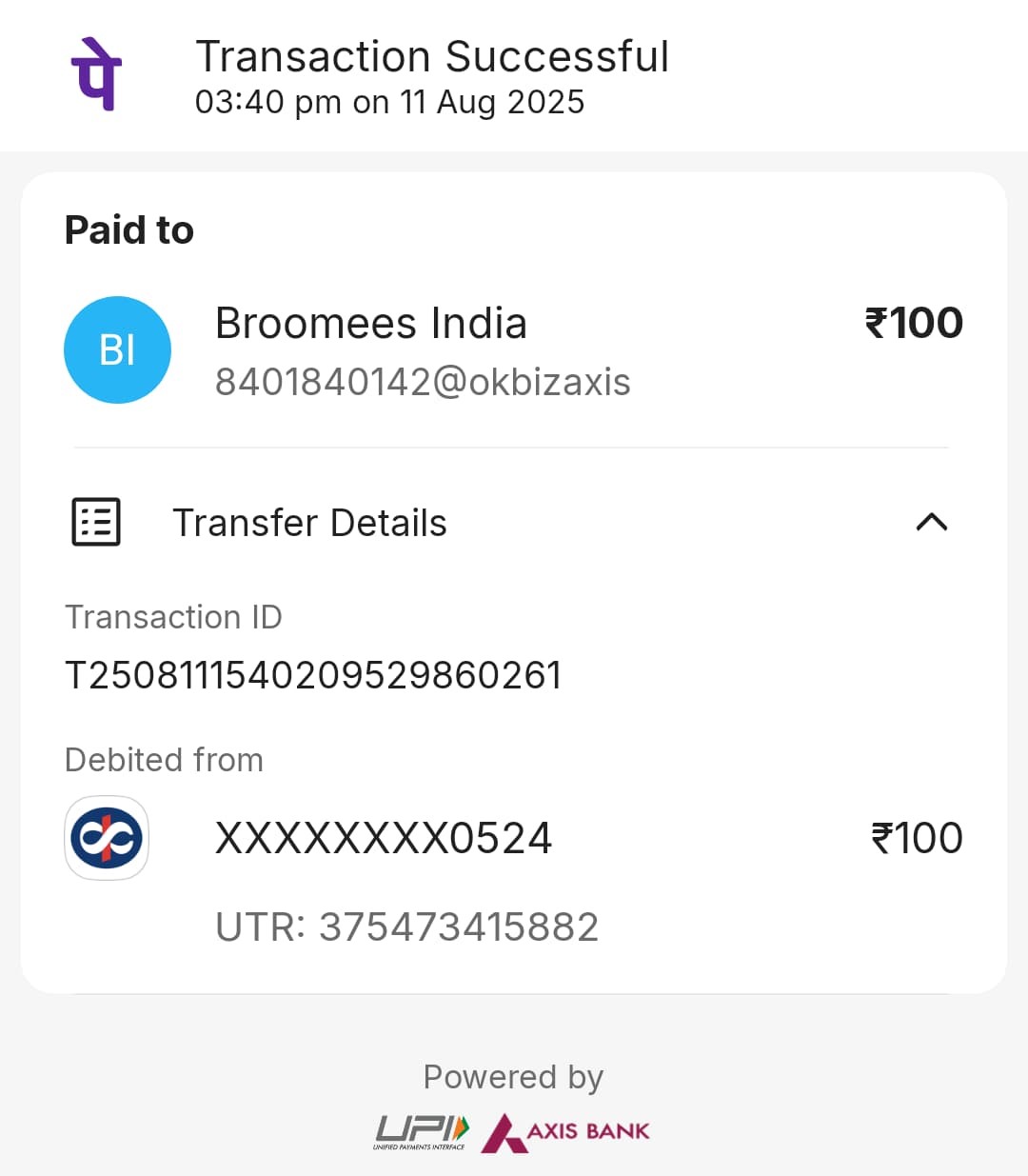1028x1176 pixels.
Task: Tap the Transaction Successful title
Action: [432, 56]
